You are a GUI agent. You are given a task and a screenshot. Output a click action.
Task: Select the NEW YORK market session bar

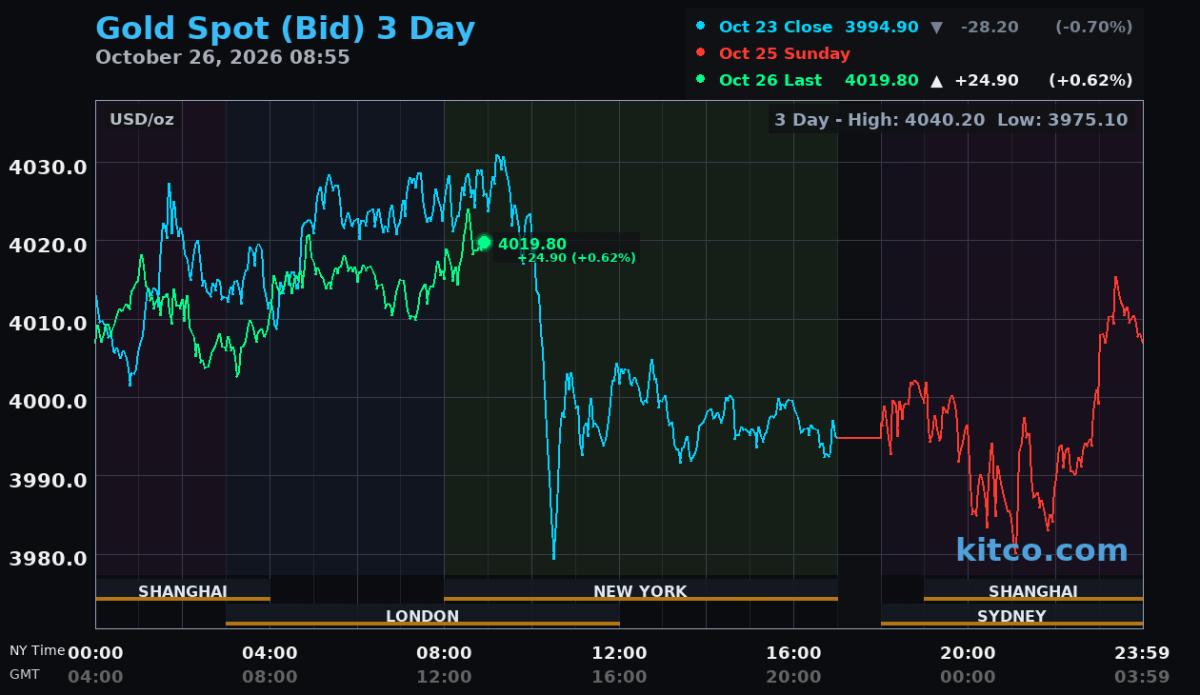point(640,591)
